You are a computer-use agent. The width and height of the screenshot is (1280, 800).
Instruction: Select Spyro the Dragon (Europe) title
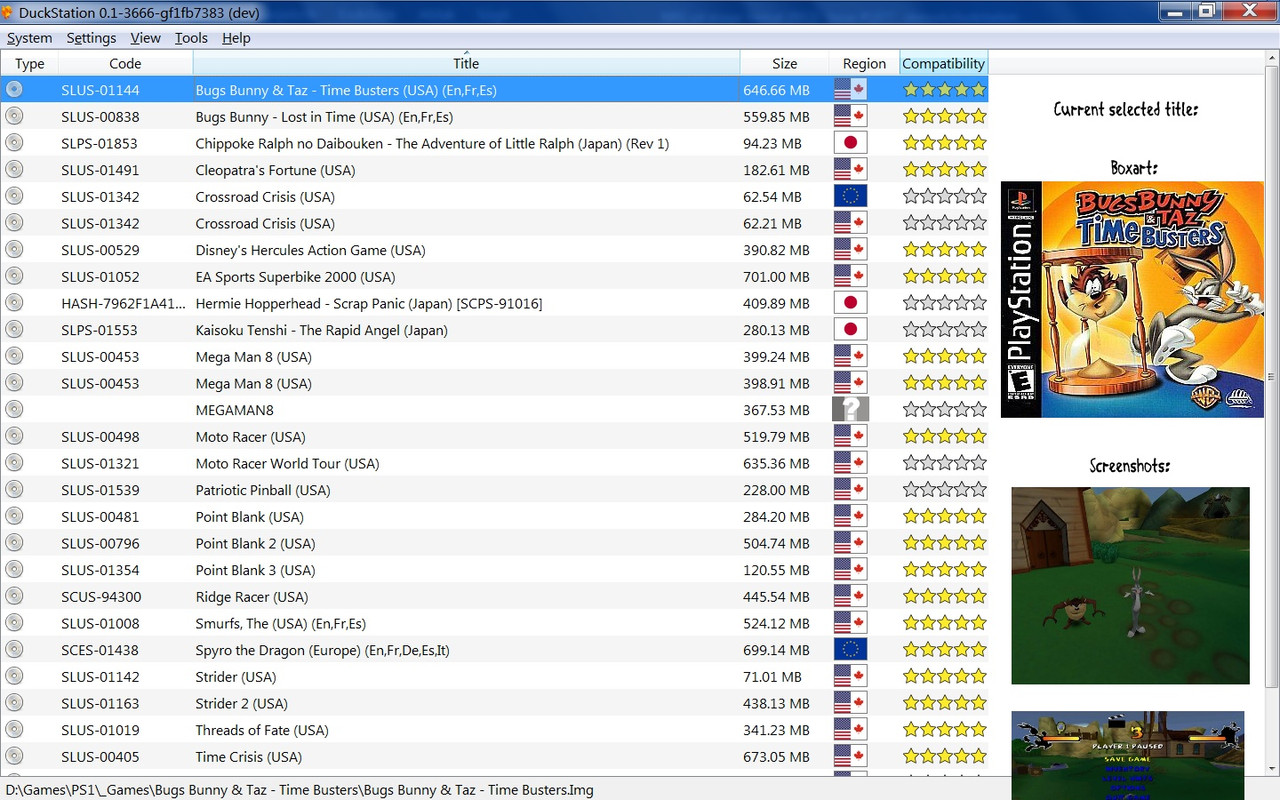coord(322,650)
